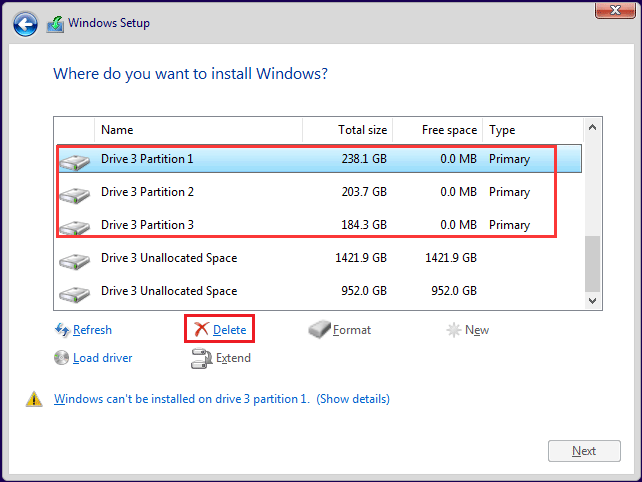Click the red X Delete icon
This screenshot has height=482, width=642.
201,329
